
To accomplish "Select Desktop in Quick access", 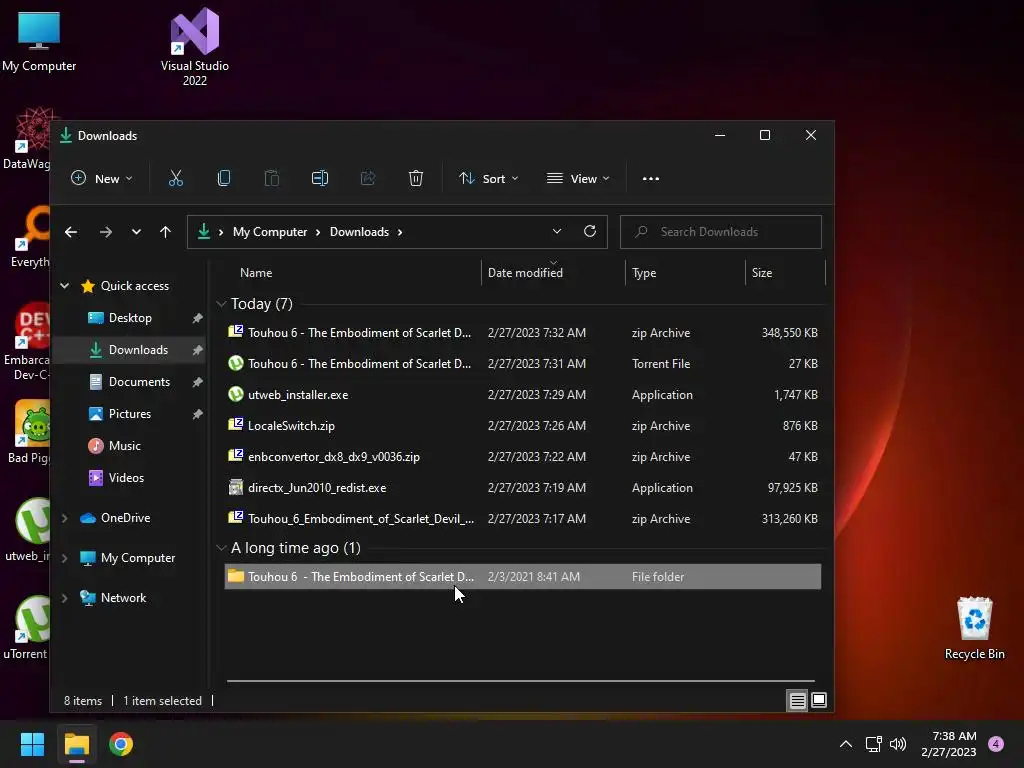I will coord(130,318).
